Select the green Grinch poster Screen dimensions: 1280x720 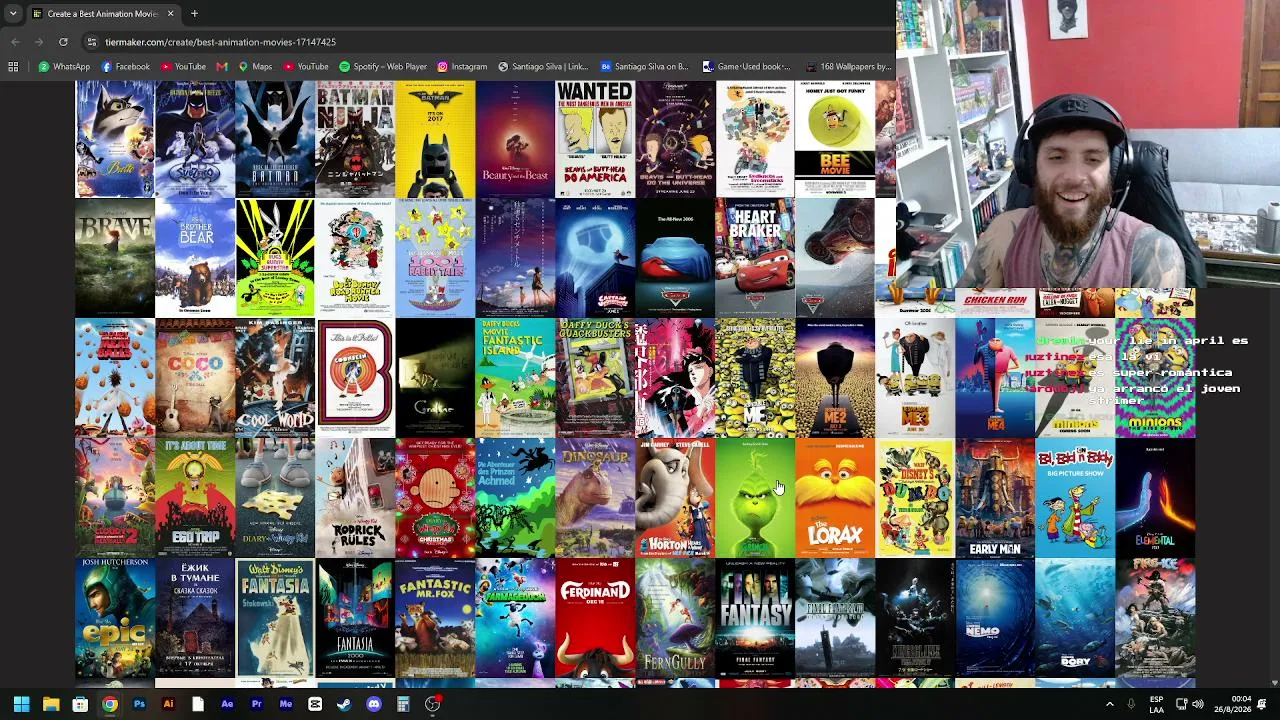[x=755, y=498]
